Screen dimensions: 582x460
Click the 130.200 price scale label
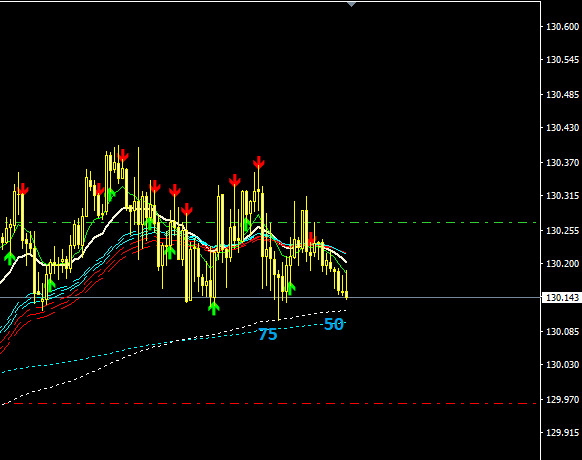click(562, 264)
